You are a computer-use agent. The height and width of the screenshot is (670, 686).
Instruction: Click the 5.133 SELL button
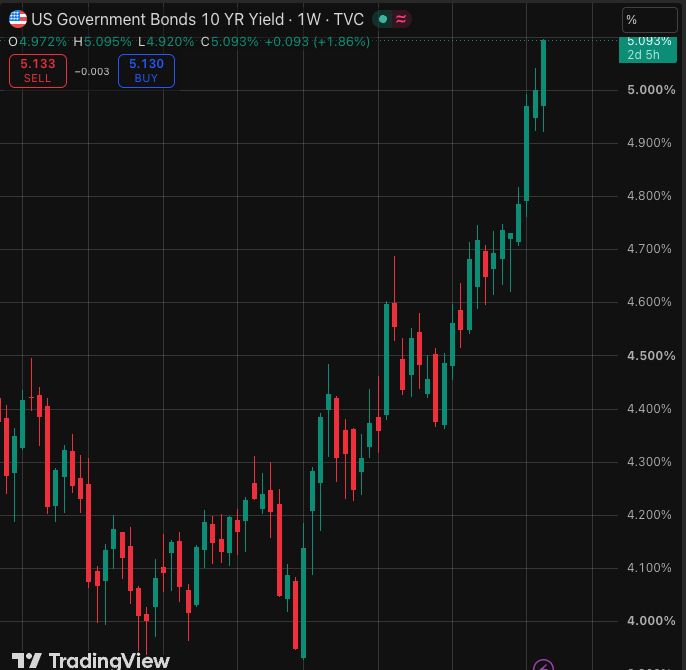38,71
